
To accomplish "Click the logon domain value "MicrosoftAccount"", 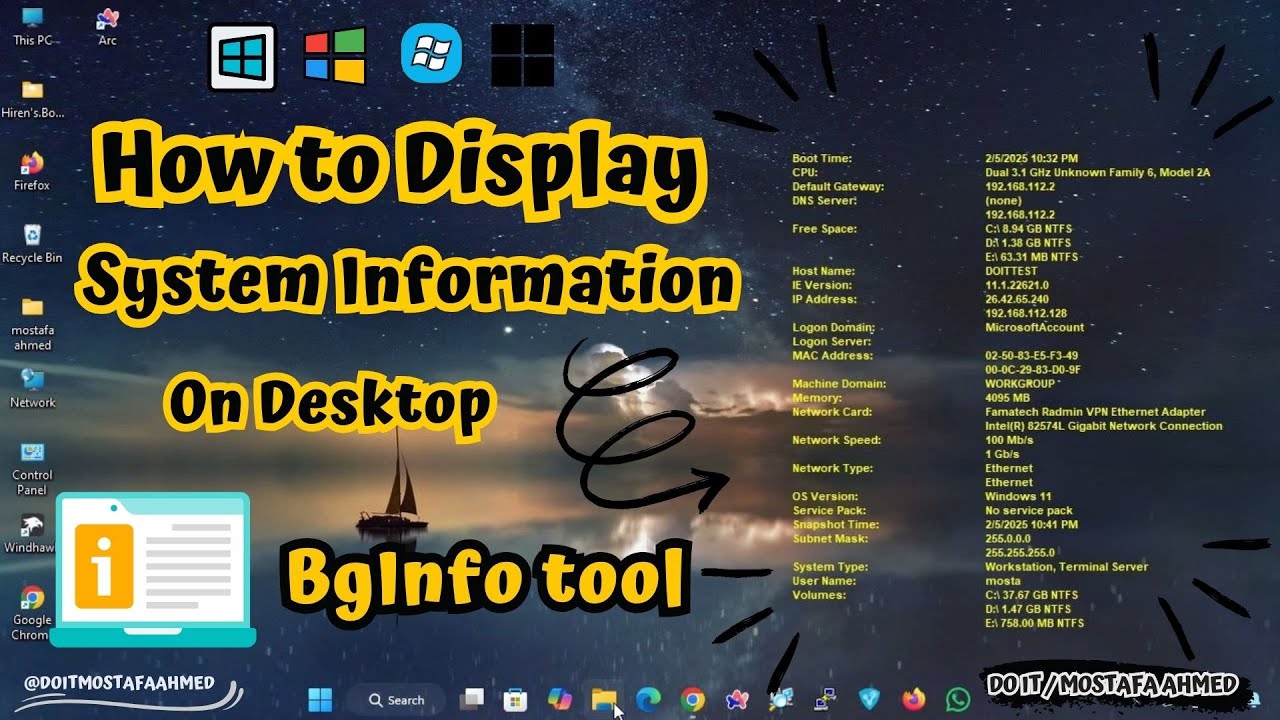I will click(1034, 327).
